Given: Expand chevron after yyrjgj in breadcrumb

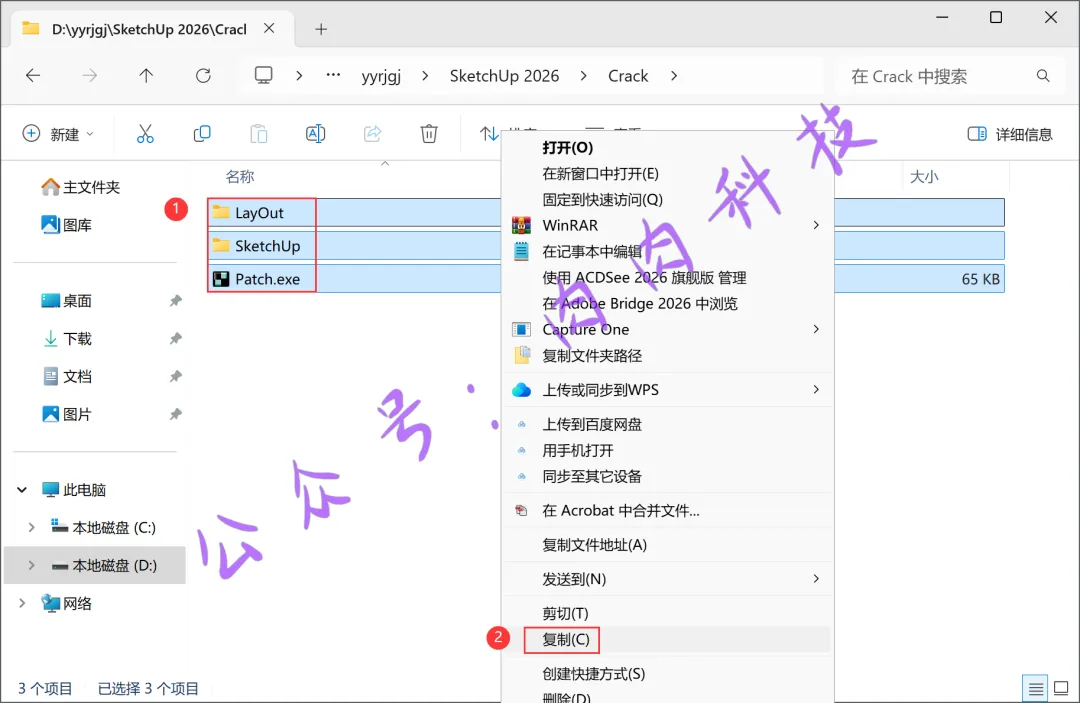Looking at the screenshot, I should 425,76.
